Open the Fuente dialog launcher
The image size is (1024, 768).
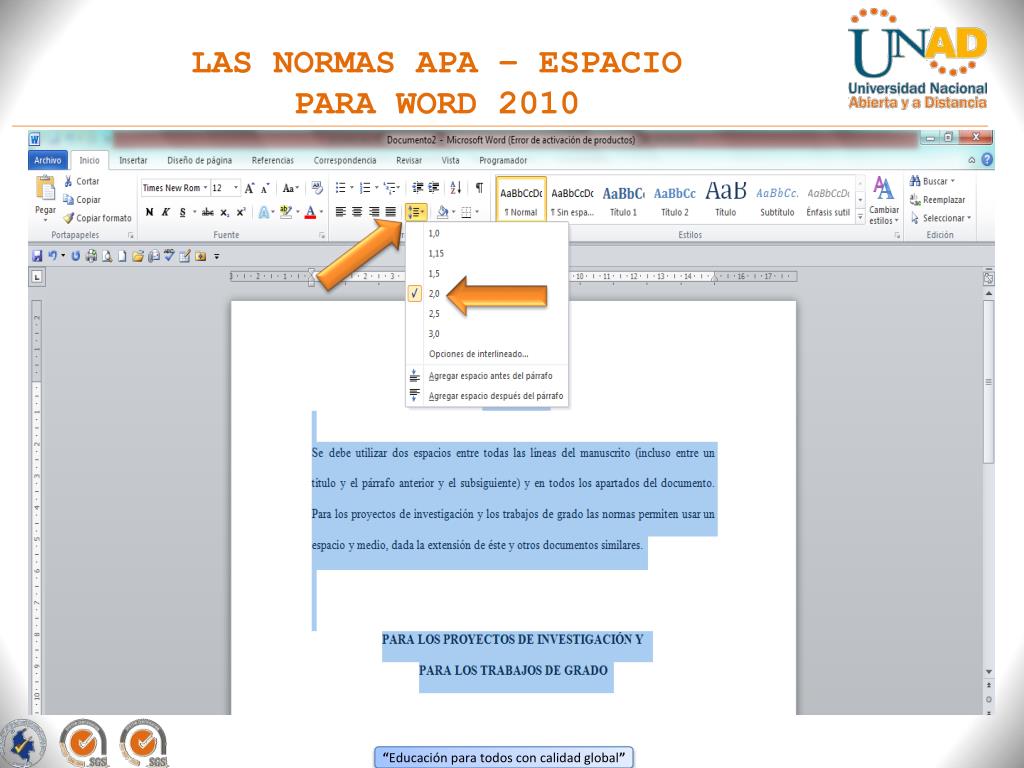(x=322, y=235)
